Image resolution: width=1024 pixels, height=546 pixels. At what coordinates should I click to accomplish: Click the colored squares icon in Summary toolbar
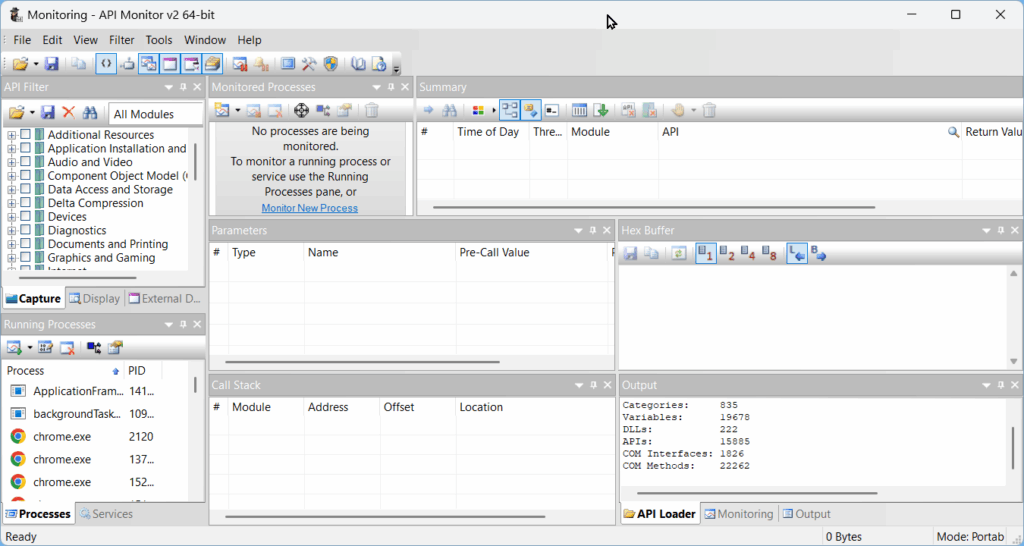click(x=478, y=110)
